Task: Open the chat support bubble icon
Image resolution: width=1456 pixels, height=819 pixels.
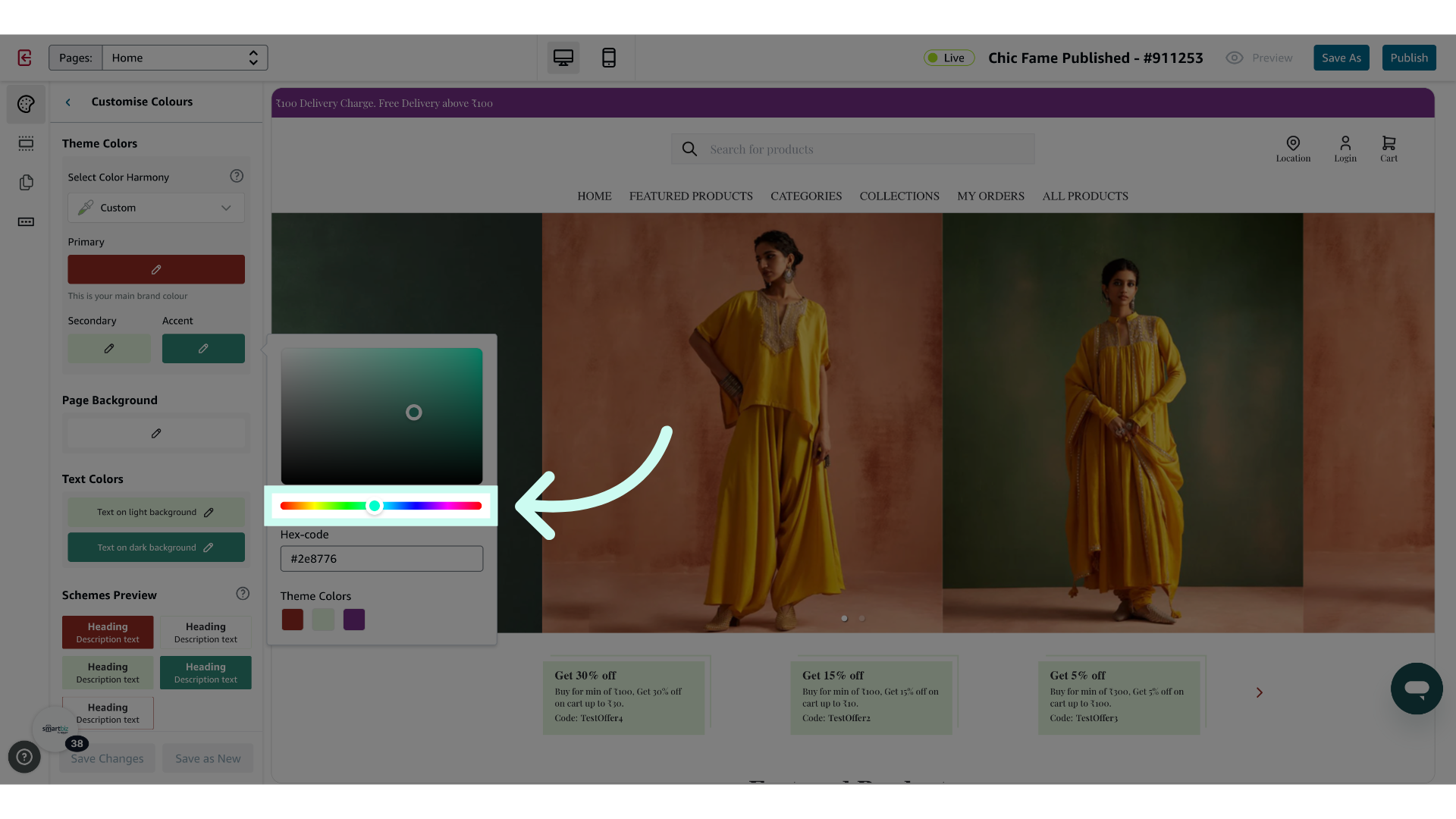Action: pos(1417,689)
